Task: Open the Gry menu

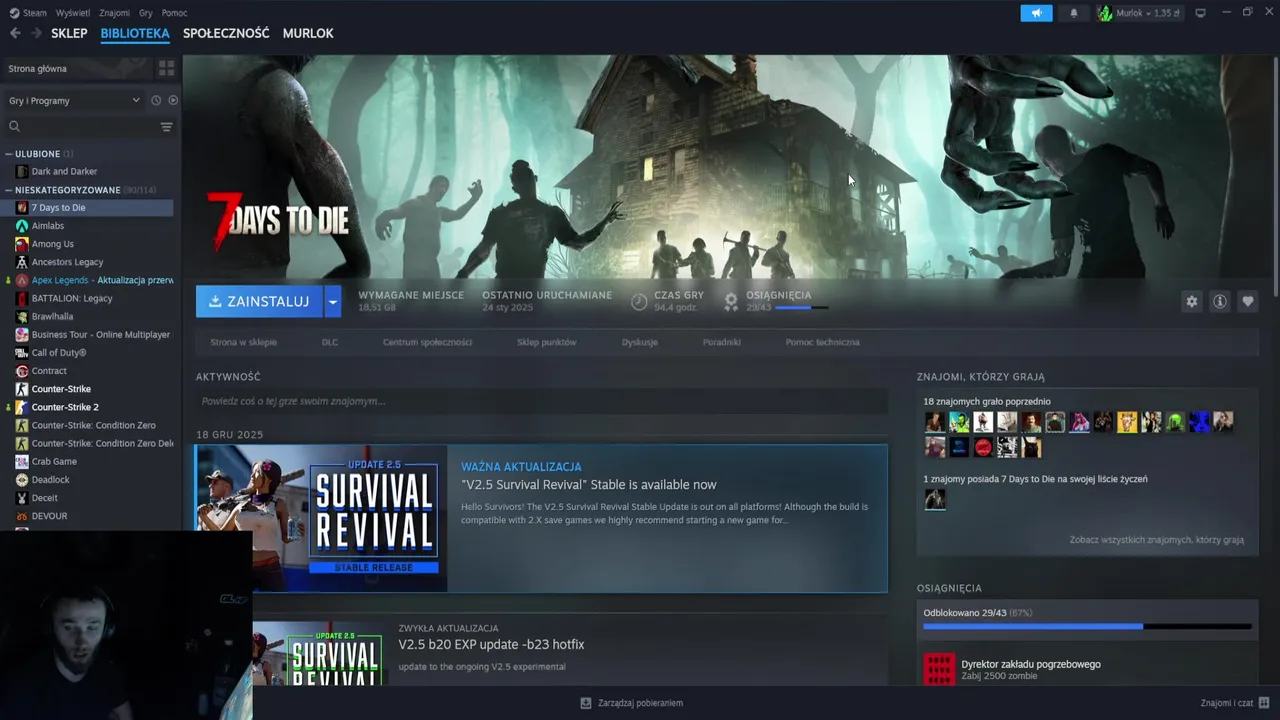Action: [x=146, y=13]
